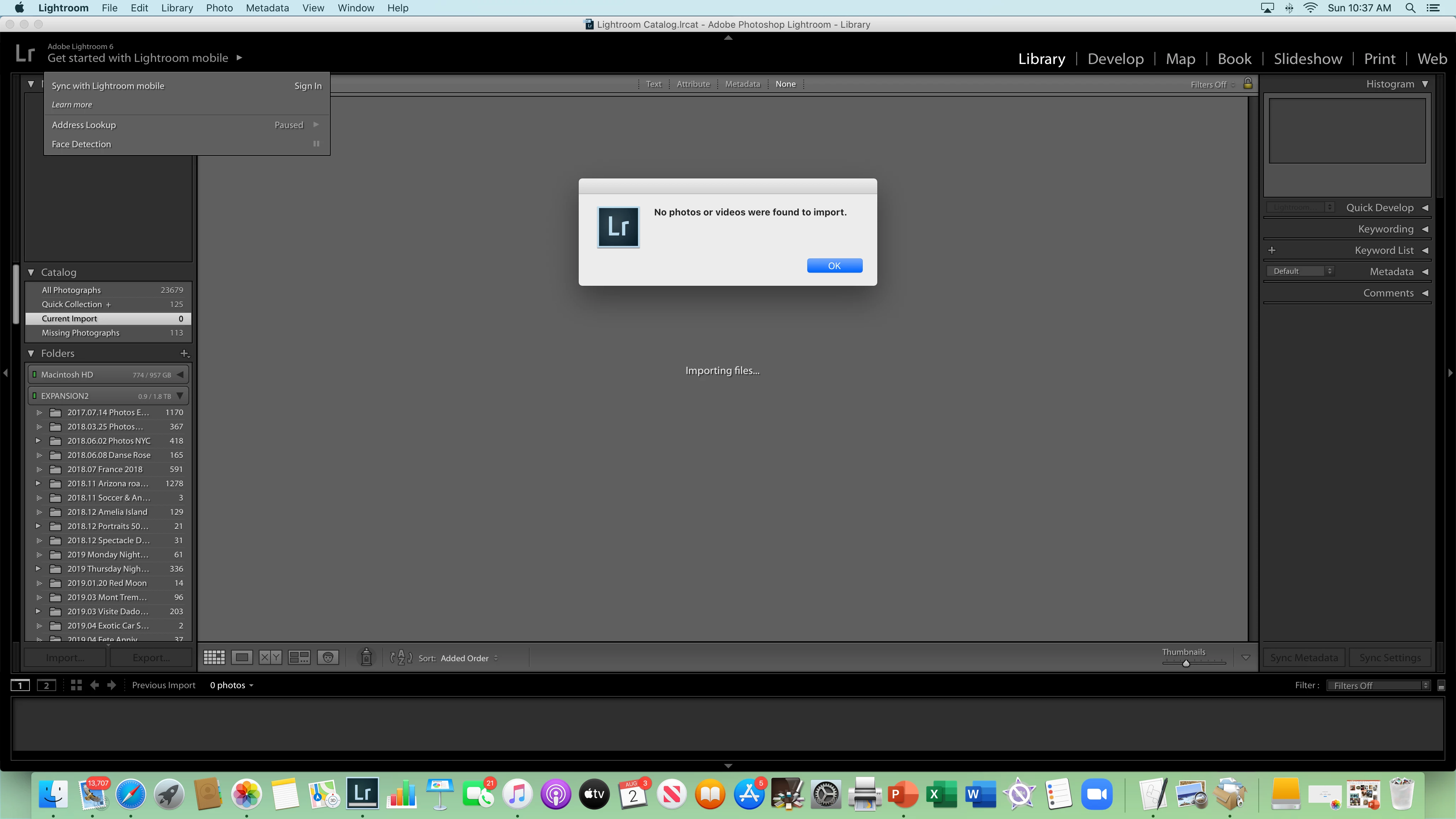Click Sign In for Lightroom mobile

point(307,86)
